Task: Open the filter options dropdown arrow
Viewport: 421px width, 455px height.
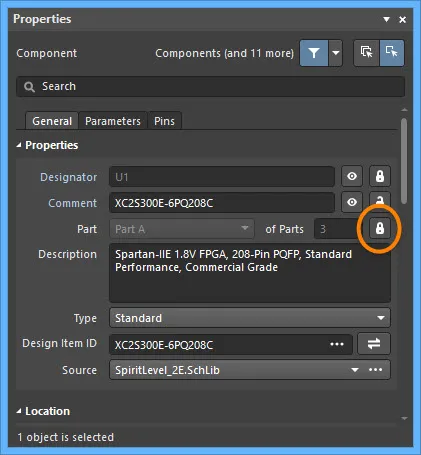Action: click(x=336, y=53)
